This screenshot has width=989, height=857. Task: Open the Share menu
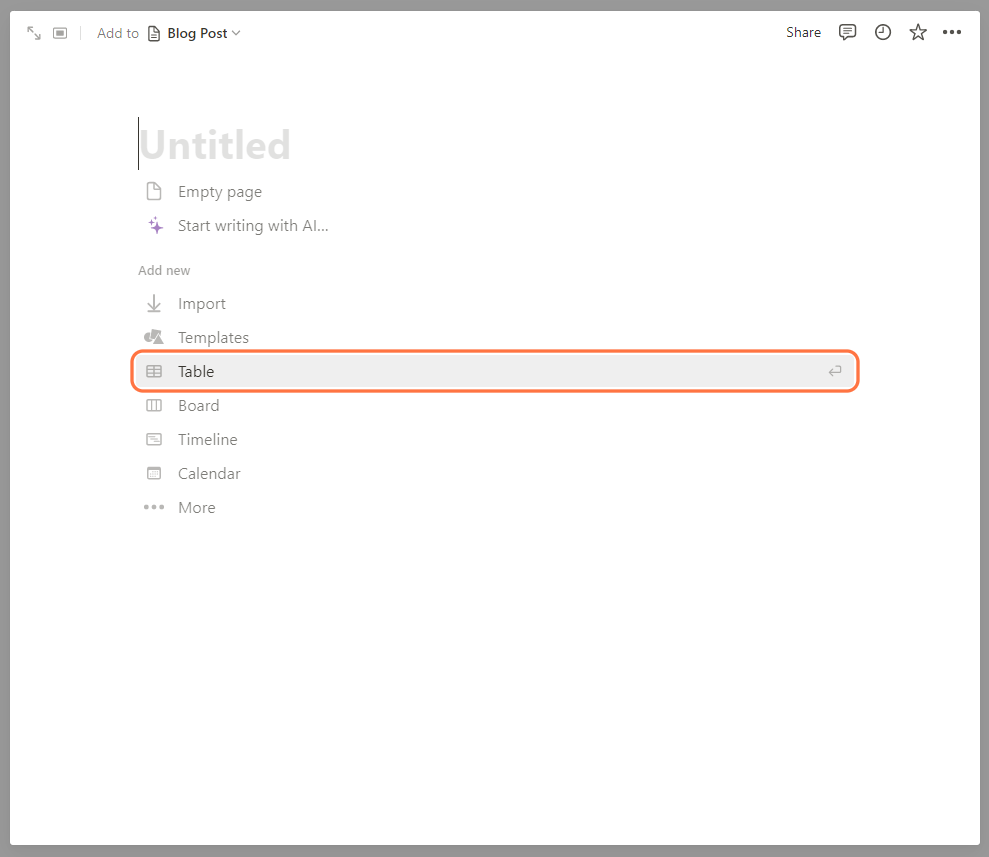click(x=803, y=32)
